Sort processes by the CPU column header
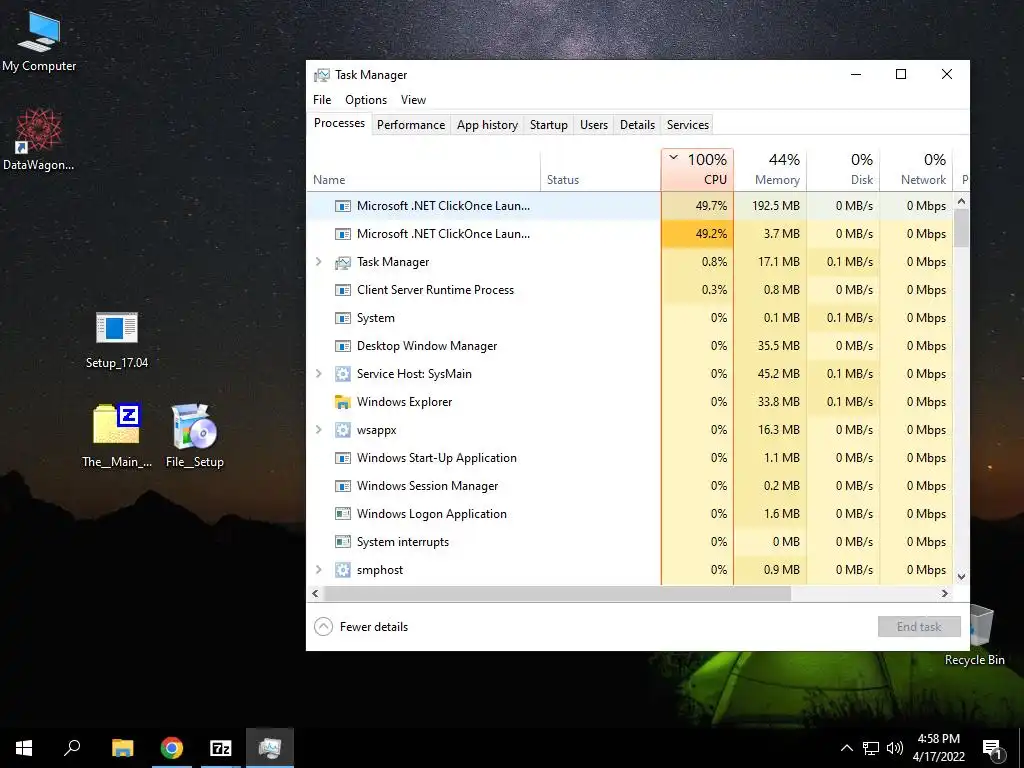The image size is (1024, 768). pyautogui.click(x=697, y=170)
